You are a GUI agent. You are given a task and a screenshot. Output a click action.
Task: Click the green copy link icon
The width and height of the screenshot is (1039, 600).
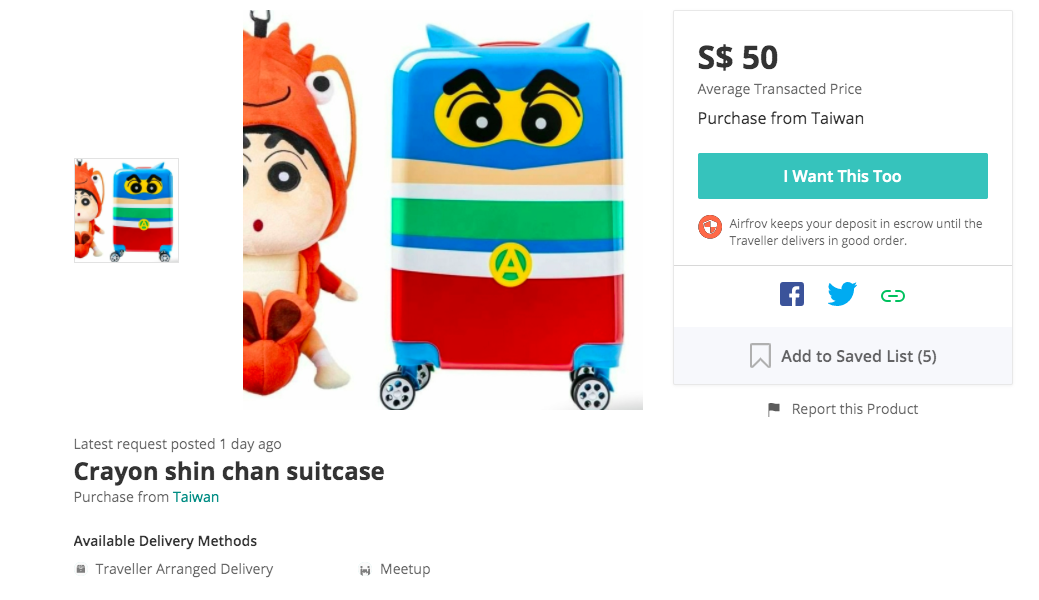892,296
